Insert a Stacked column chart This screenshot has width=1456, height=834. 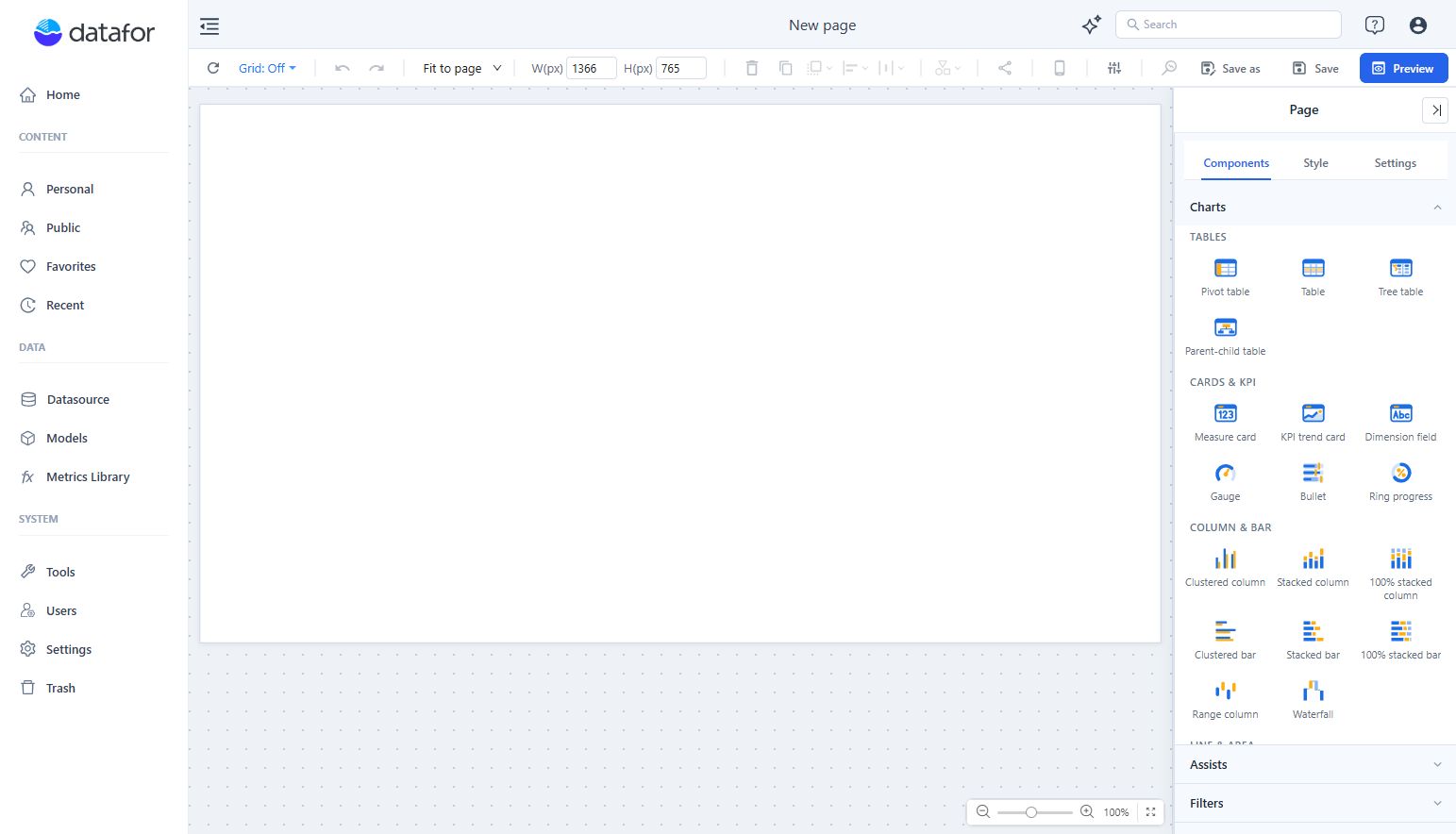(1313, 568)
